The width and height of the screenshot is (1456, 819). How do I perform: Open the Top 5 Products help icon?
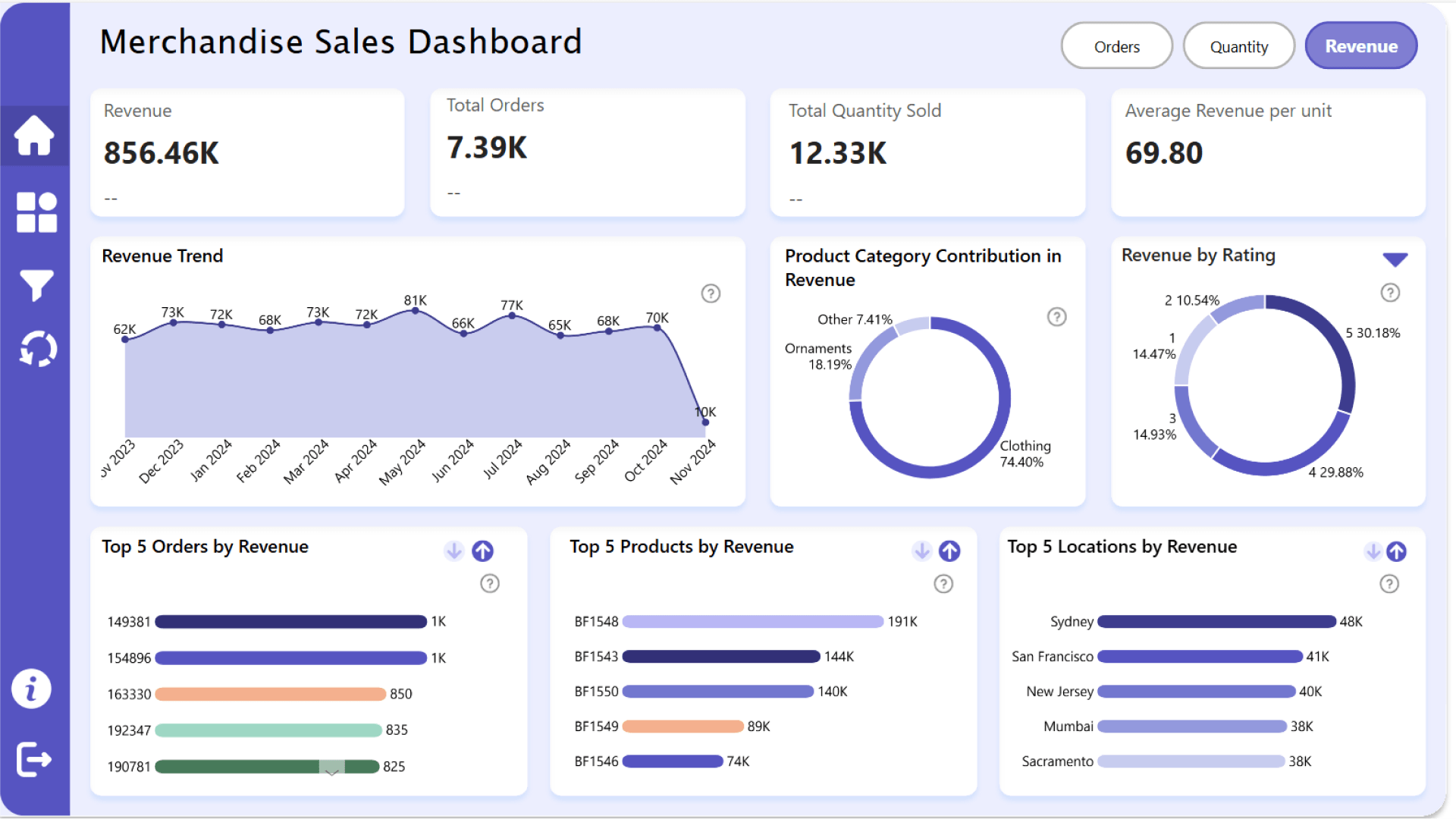[943, 584]
